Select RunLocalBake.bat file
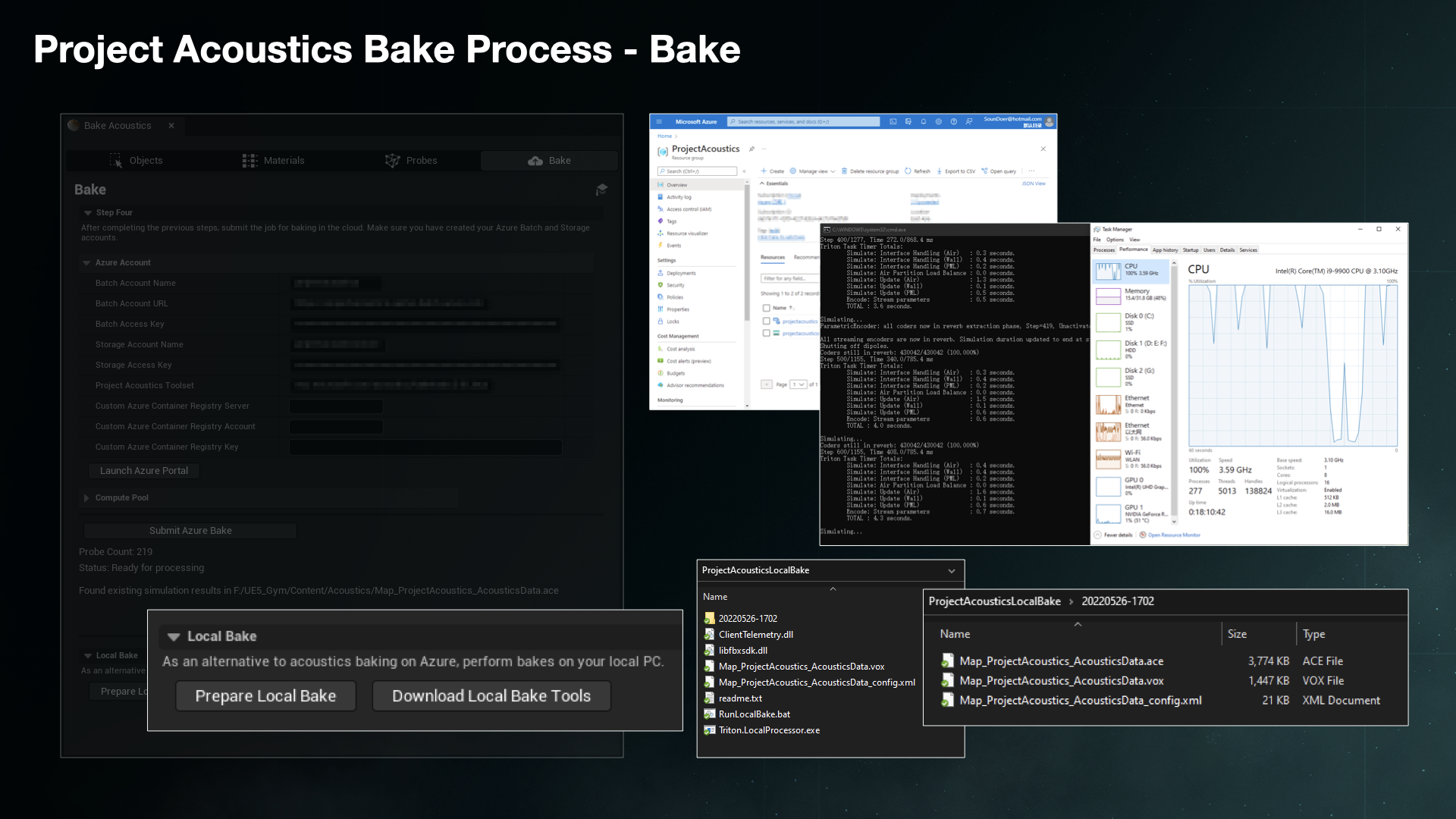This screenshot has width=1456, height=819. [x=747, y=714]
